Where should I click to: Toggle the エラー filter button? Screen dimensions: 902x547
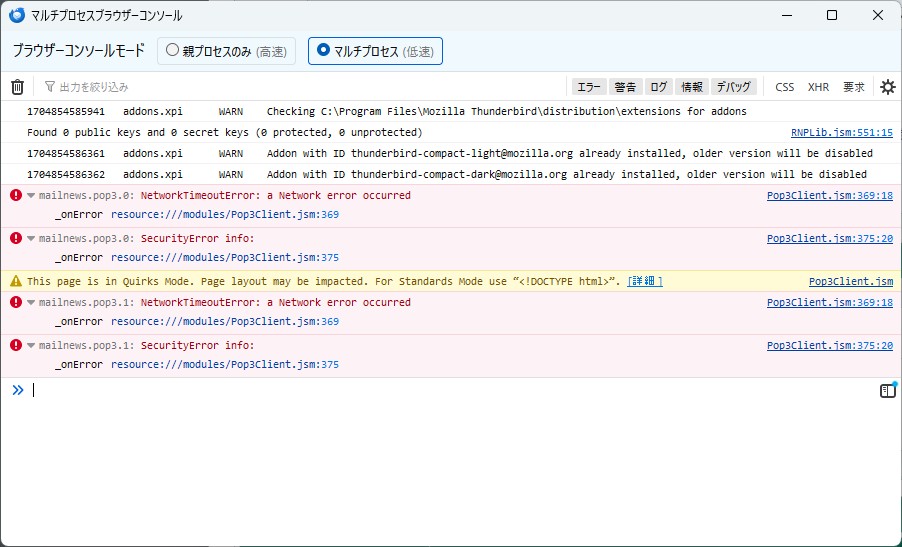coord(589,87)
